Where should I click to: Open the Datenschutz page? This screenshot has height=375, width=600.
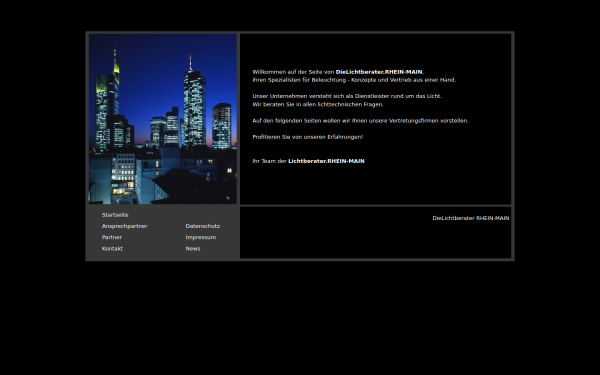[202, 226]
